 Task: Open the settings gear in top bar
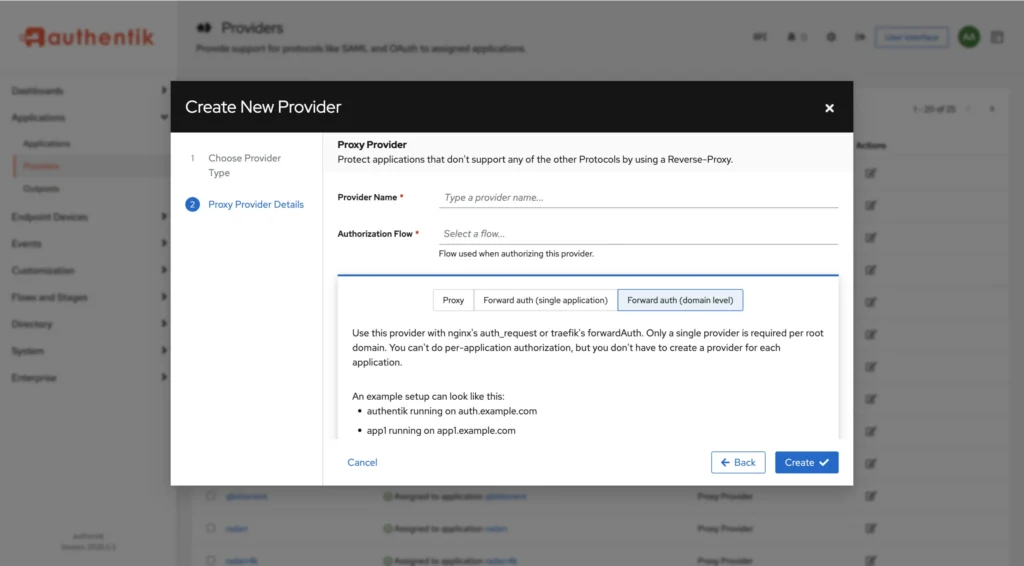click(831, 37)
